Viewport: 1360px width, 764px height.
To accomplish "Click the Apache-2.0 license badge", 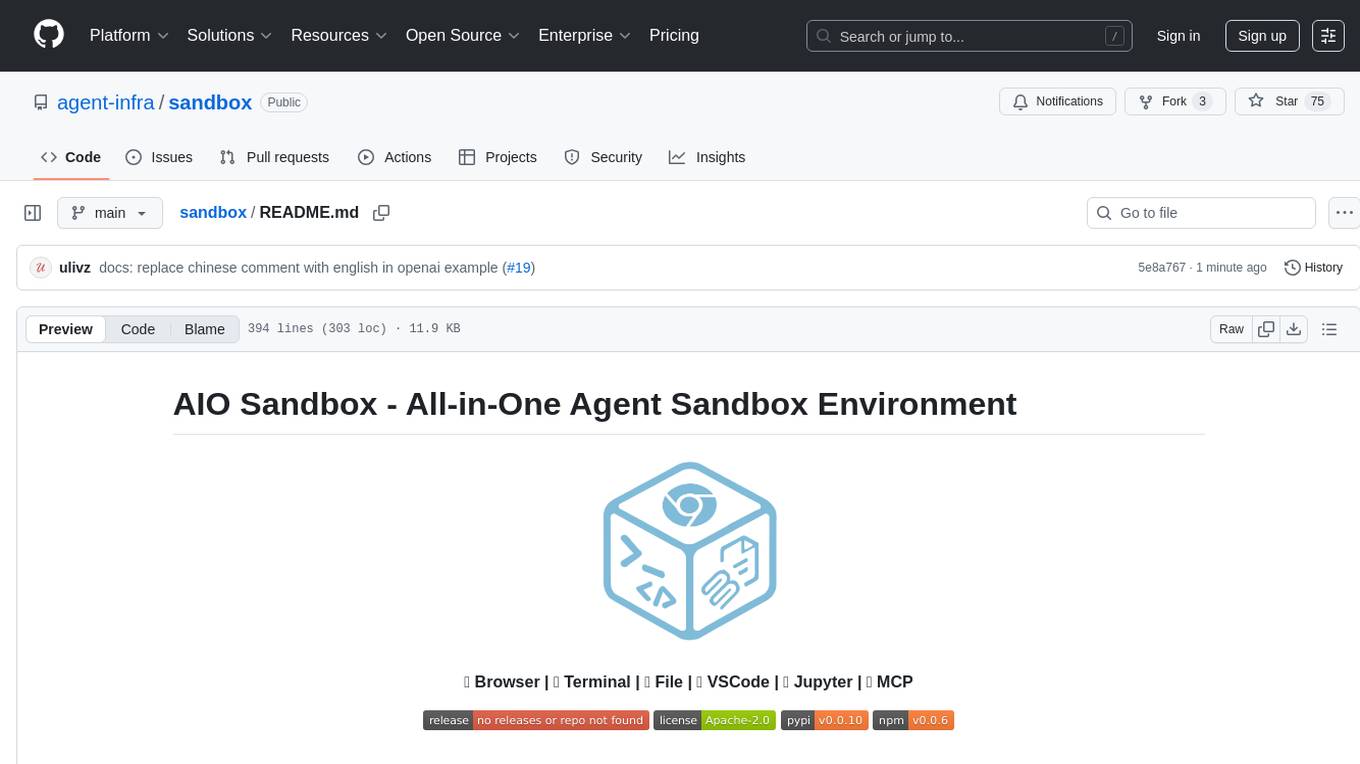I will point(714,720).
